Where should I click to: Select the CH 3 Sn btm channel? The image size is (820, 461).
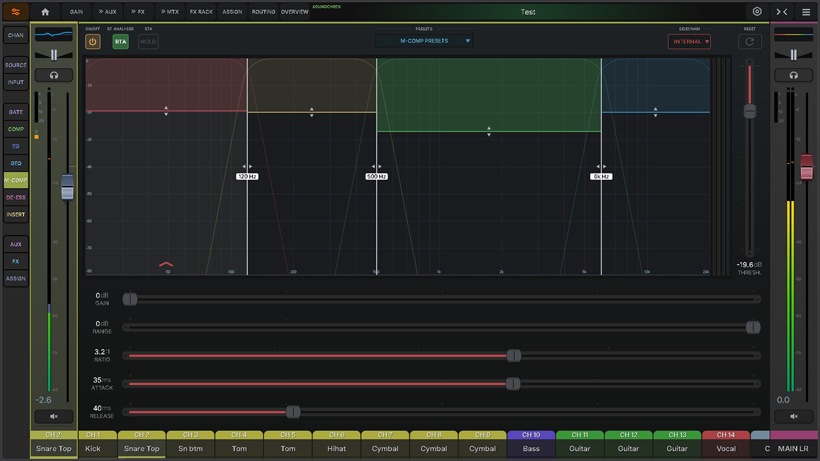tap(190, 443)
